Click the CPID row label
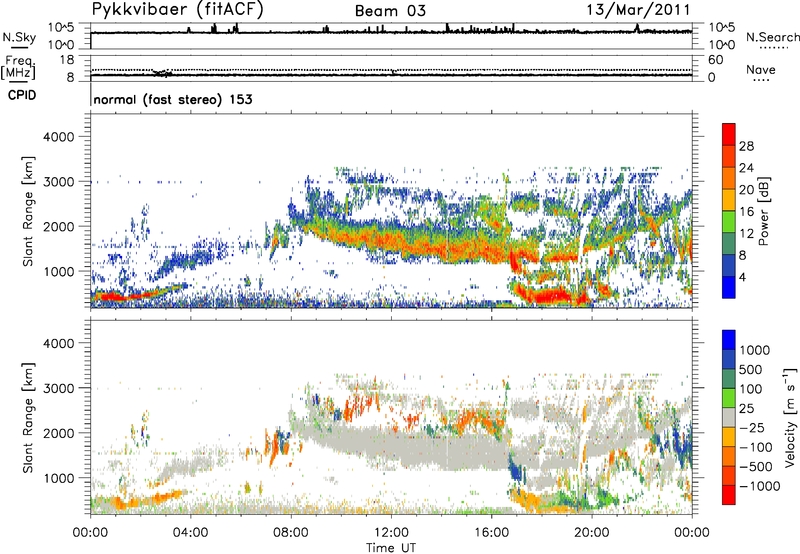 point(22,95)
